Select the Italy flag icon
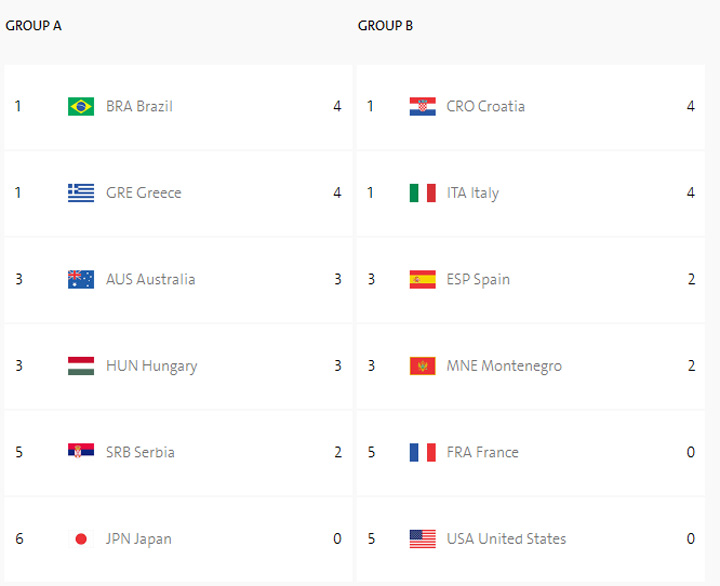This screenshot has height=586, width=720. [422, 193]
